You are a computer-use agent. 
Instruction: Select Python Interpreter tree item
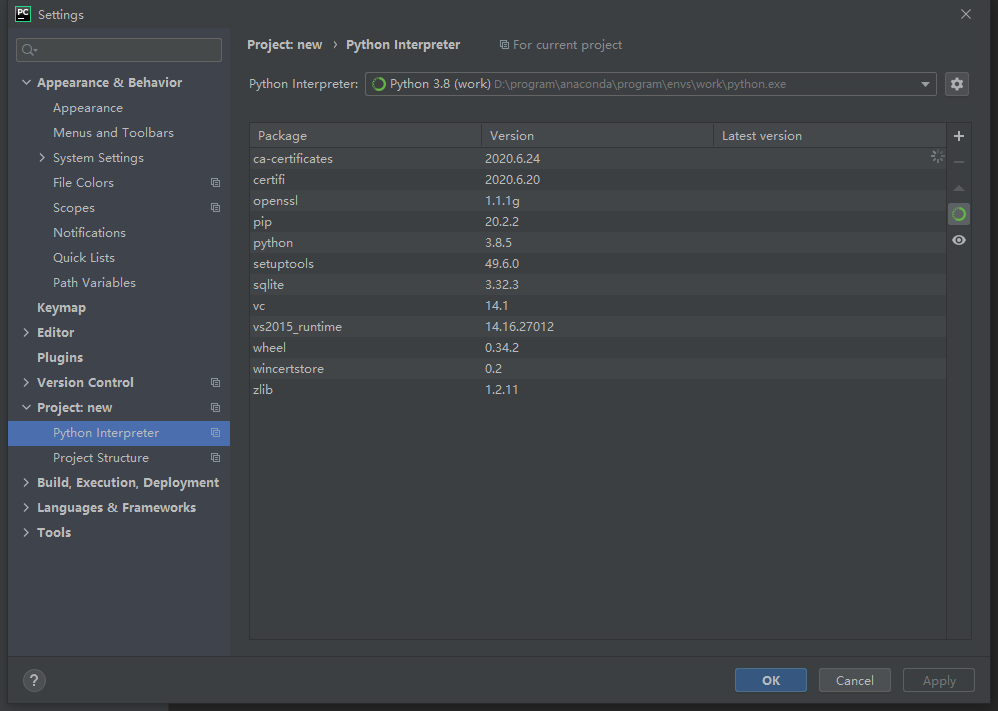click(x=119, y=433)
